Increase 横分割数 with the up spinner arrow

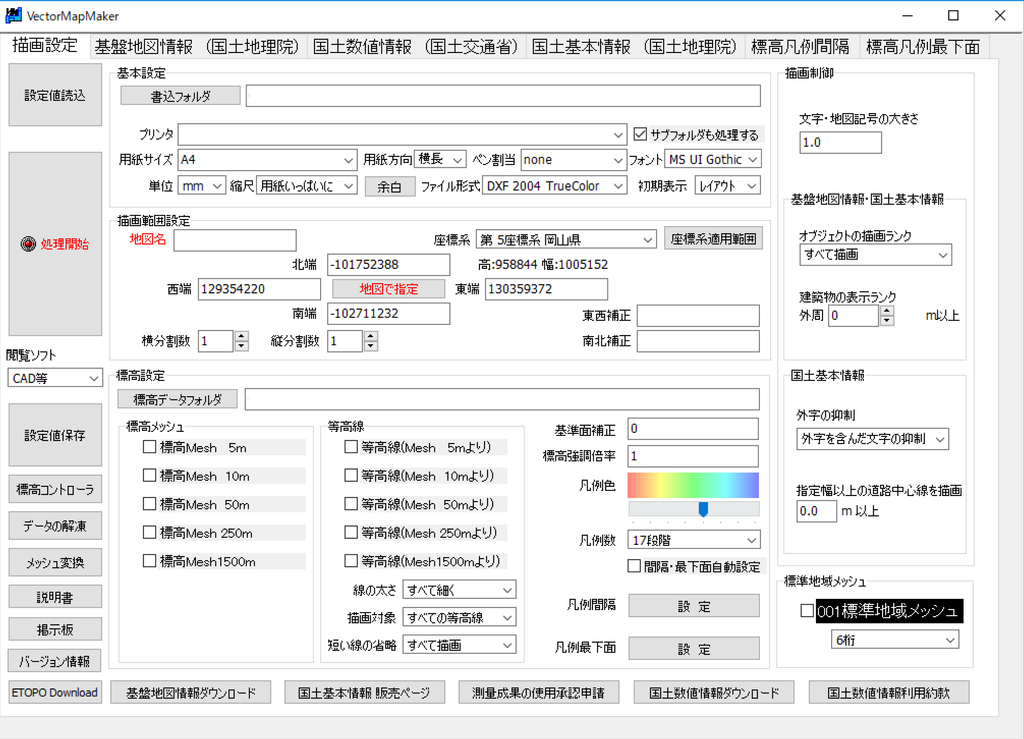click(x=241, y=336)
